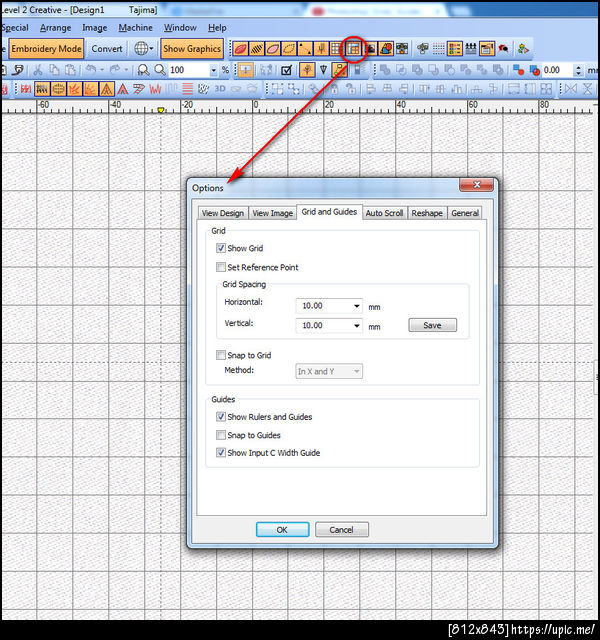This screenshot has width=600, height=640.
Task: Click the Zoom magnifier icon beside 100
Action: (x=160, y=70)
